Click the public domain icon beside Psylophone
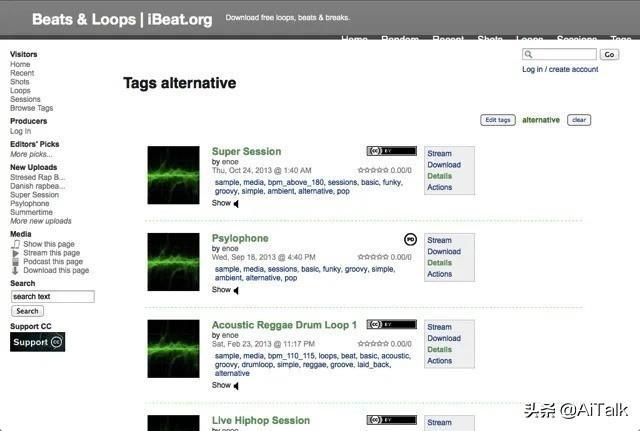 tap(410, 239)
